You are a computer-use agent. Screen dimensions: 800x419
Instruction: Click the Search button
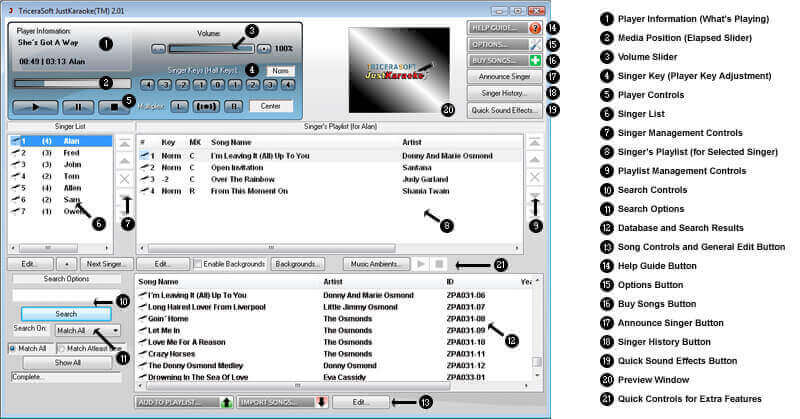pyautogui.click(x=66, y=314)
